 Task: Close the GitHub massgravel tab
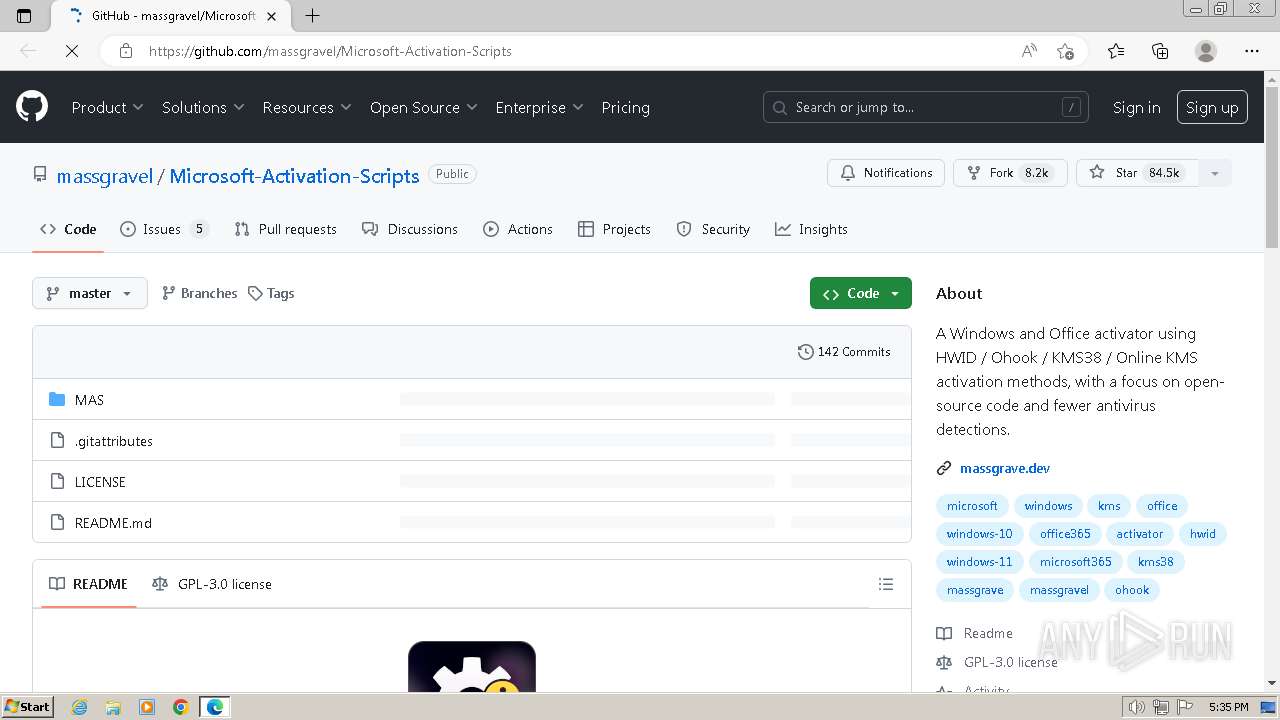pyautogui.click(x=271, y=16)
